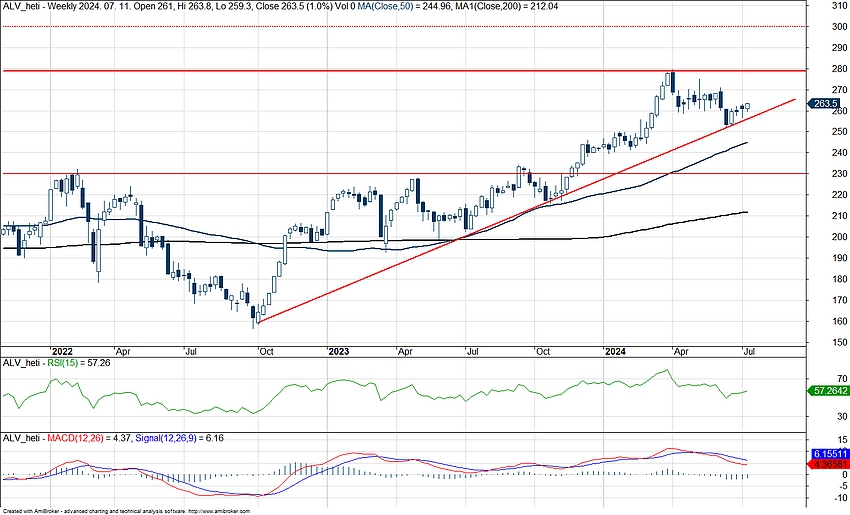Click the Created with AmiBroker footer text
The width and height of the screenshot is (850, 515).
coord(126,511)
